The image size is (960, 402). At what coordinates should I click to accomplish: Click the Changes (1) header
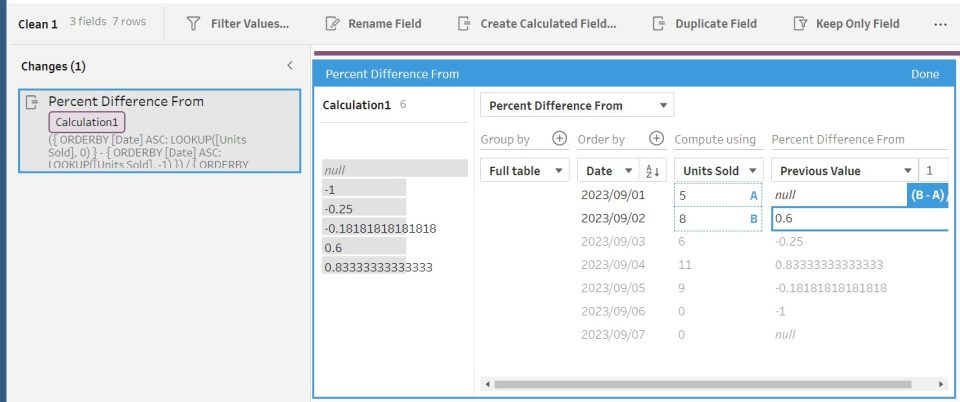(x=53, y=66)
